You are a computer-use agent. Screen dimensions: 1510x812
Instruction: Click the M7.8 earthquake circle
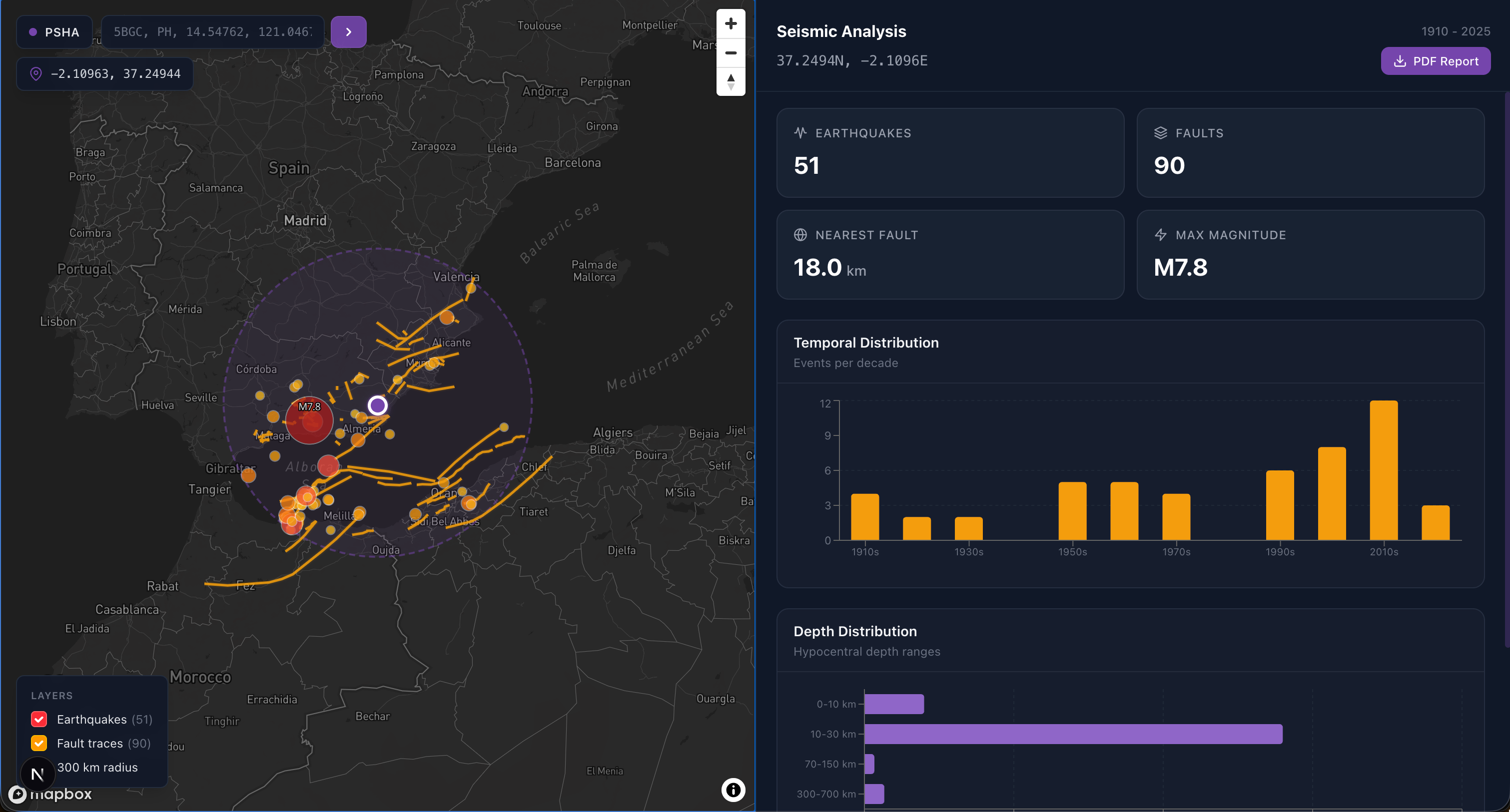coord(309,420)
